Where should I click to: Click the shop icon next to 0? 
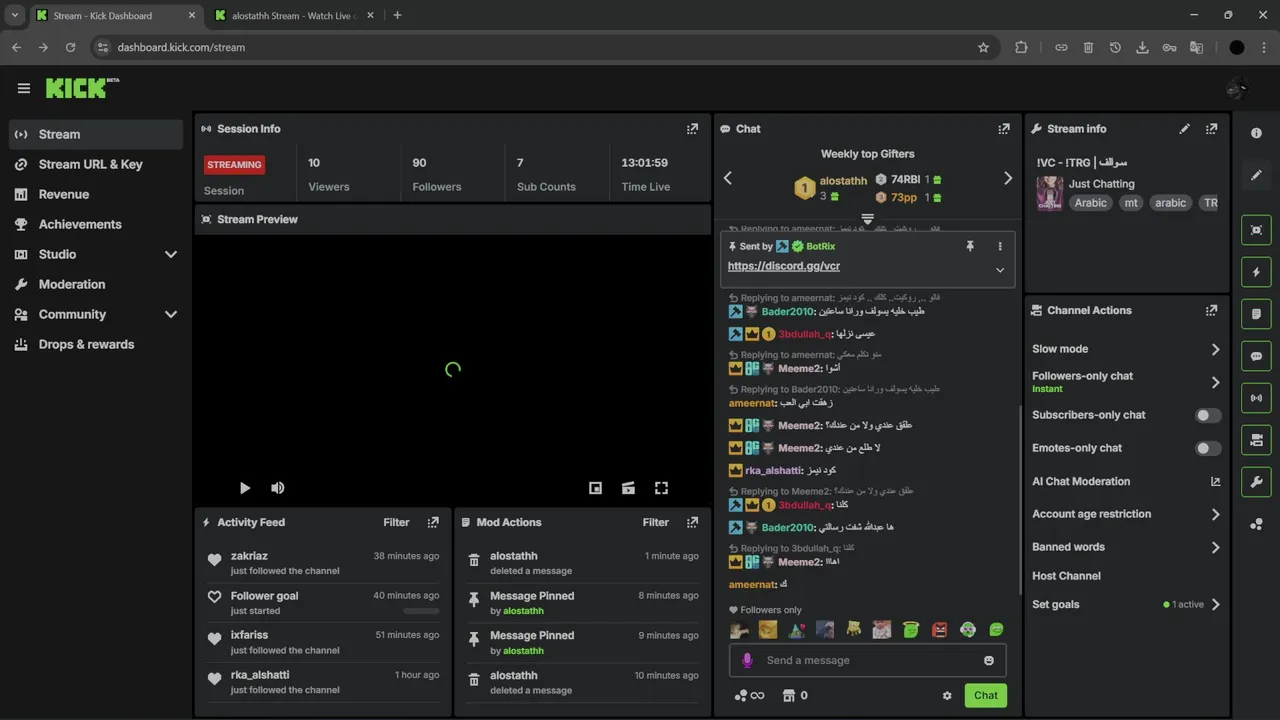point(788,696)
